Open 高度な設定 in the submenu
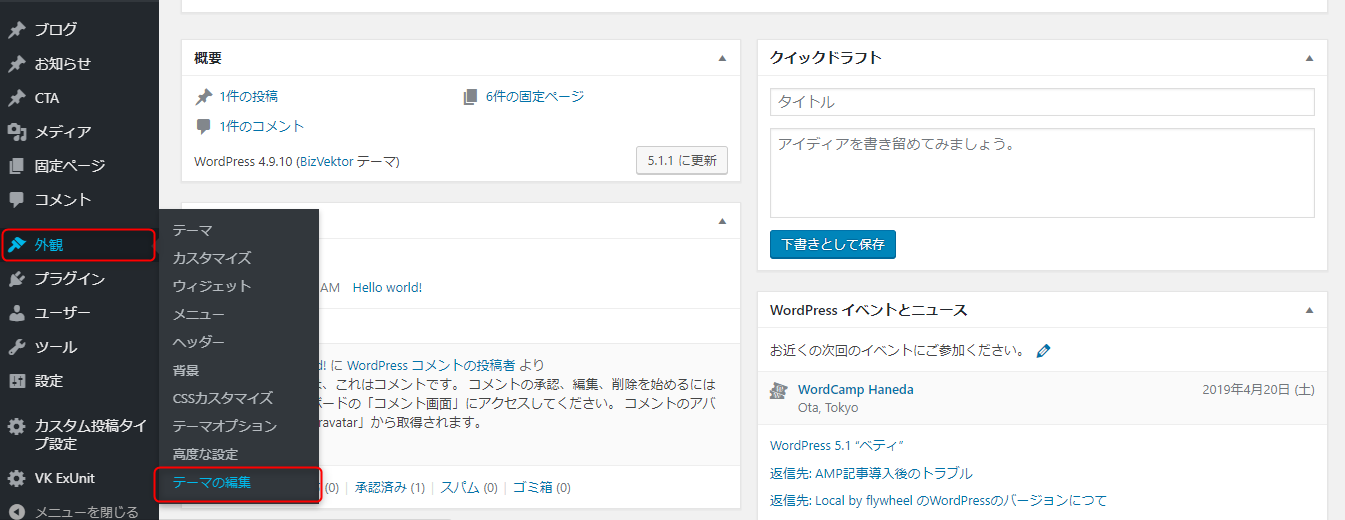The width and height of the screenshot is (1345, 520). click(205, 454)
